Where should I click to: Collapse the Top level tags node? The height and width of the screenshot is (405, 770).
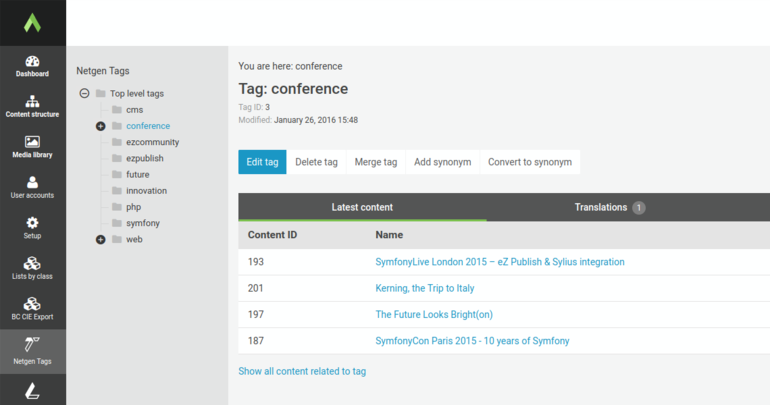[x=84, y=93]
